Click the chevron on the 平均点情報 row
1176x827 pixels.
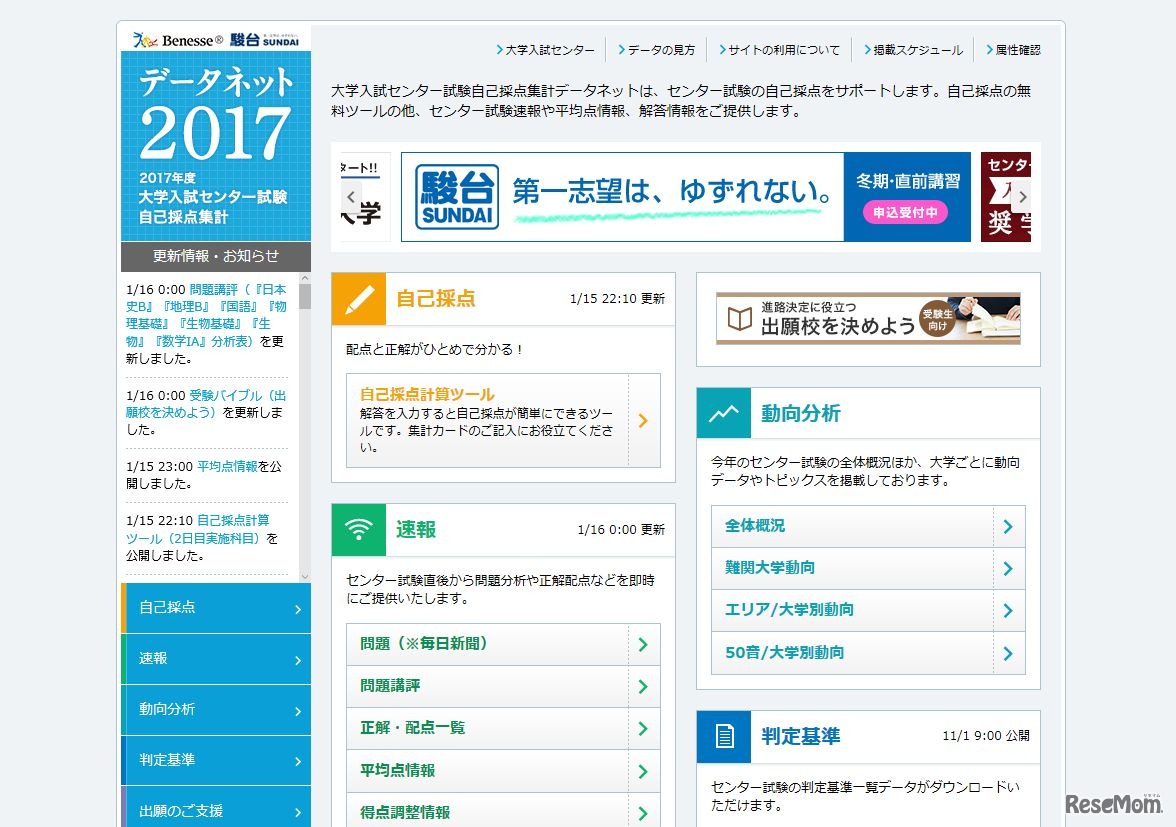coord(644,771)
